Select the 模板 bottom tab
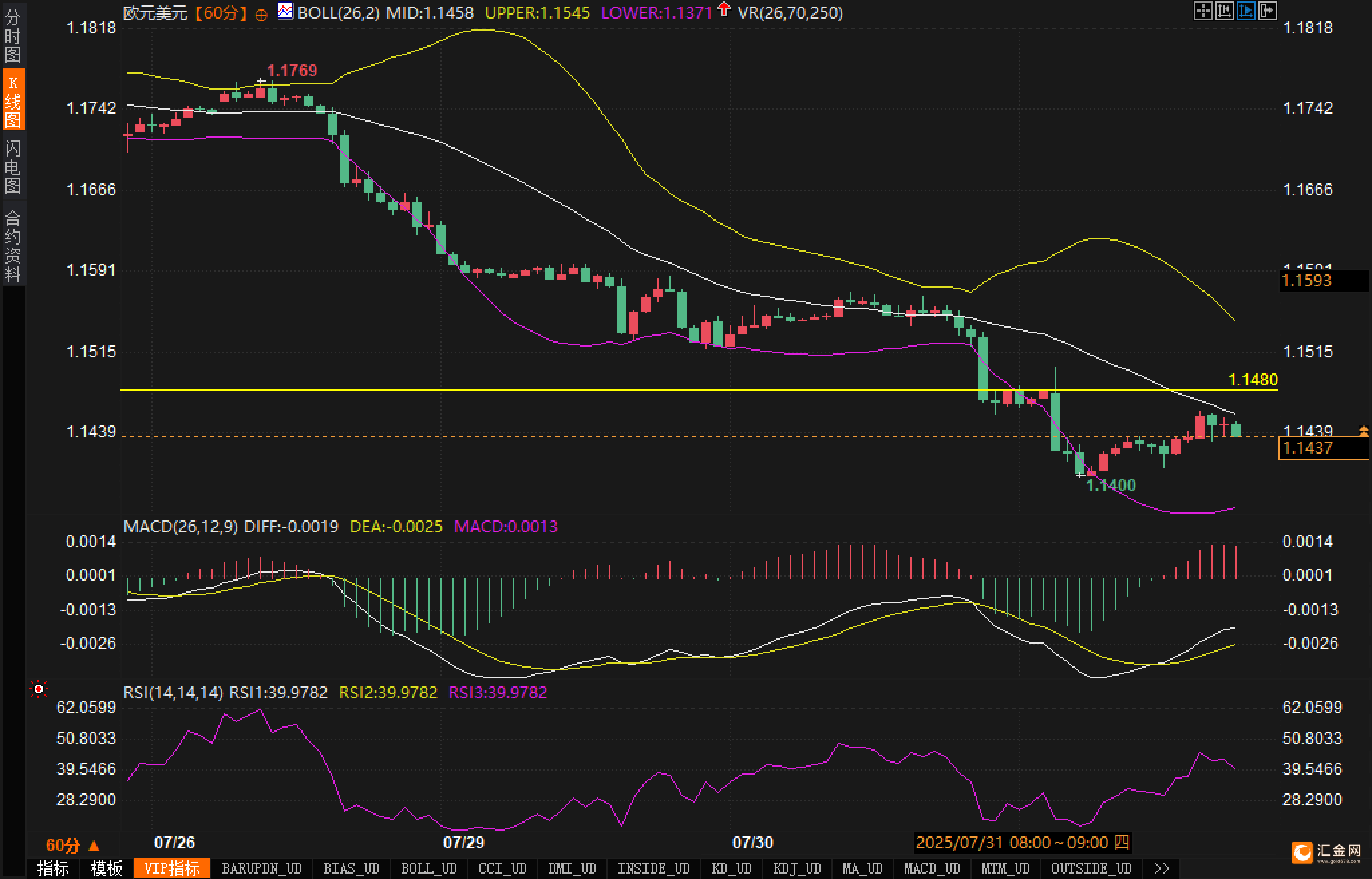This screenshot has height=879, width=1372. click(106, 868)
